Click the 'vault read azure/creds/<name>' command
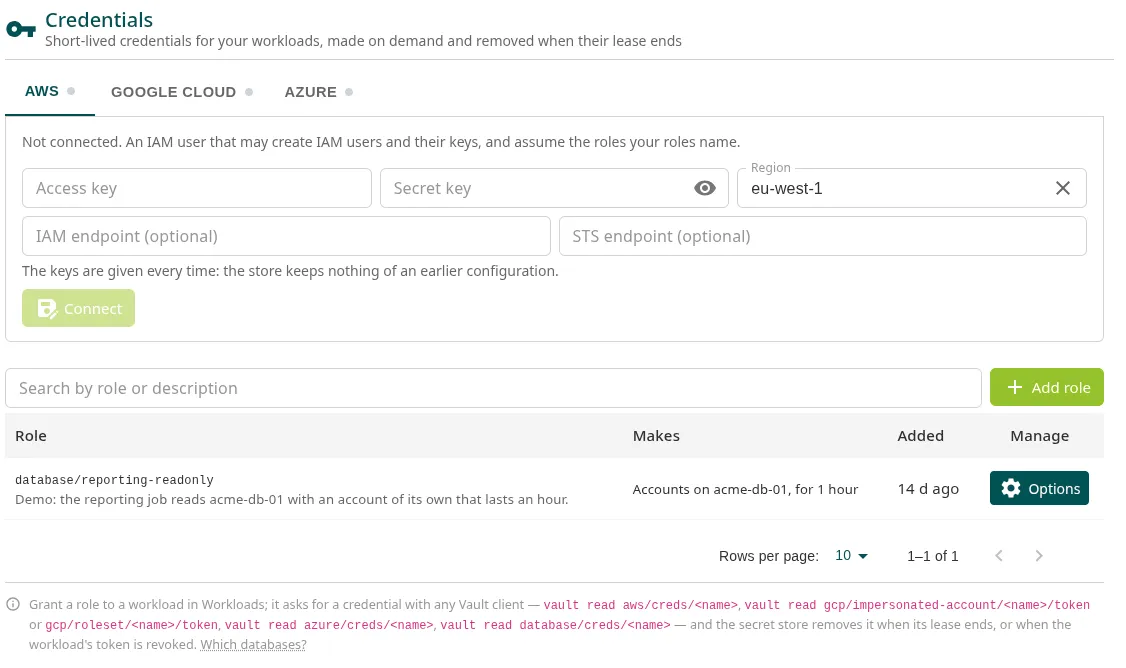 pyautogui.click(x=330, y=625)
